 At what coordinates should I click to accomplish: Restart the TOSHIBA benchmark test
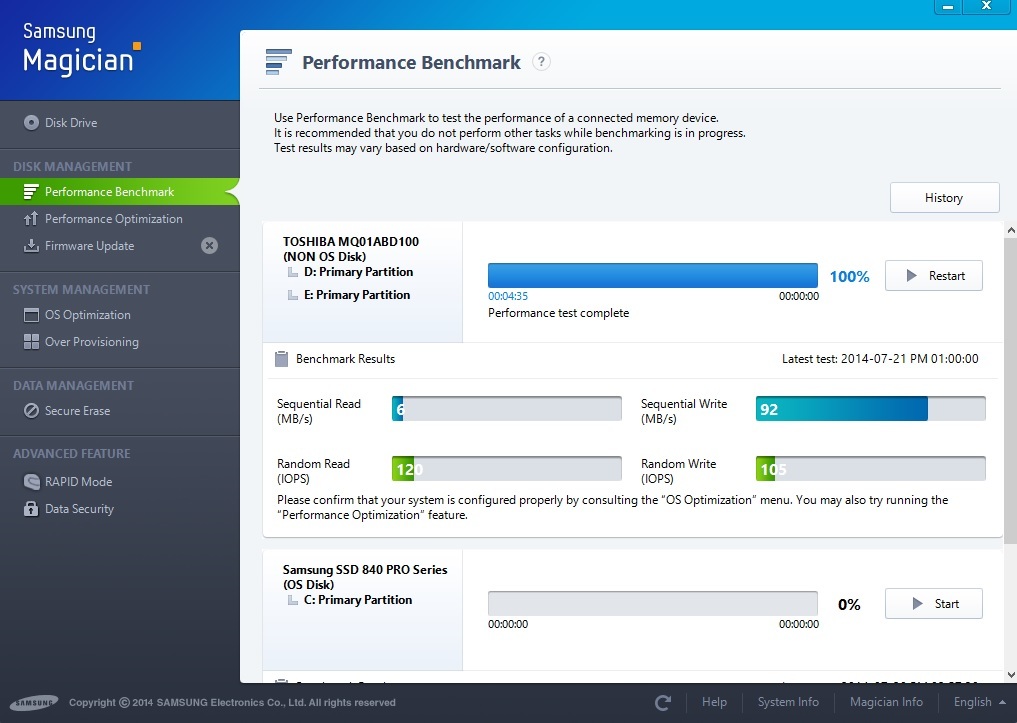pyautogui.click(x=934, y=276)
